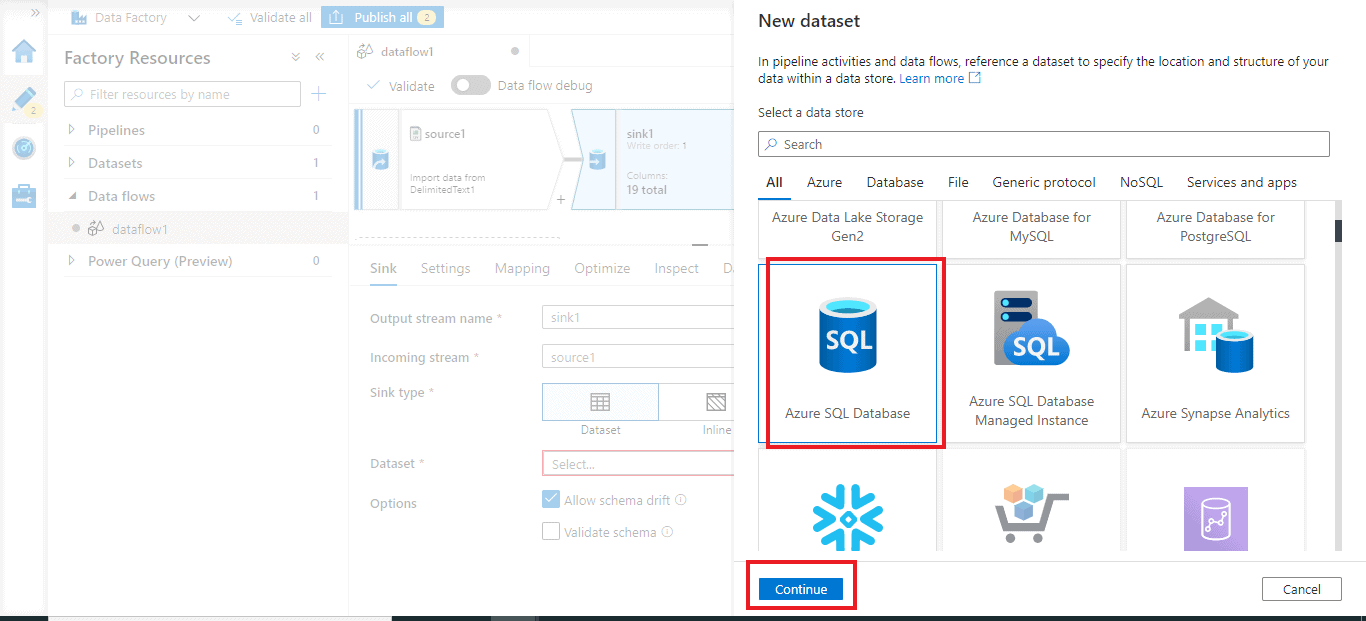Select the purple database data store tile

tap(1215, 500)
